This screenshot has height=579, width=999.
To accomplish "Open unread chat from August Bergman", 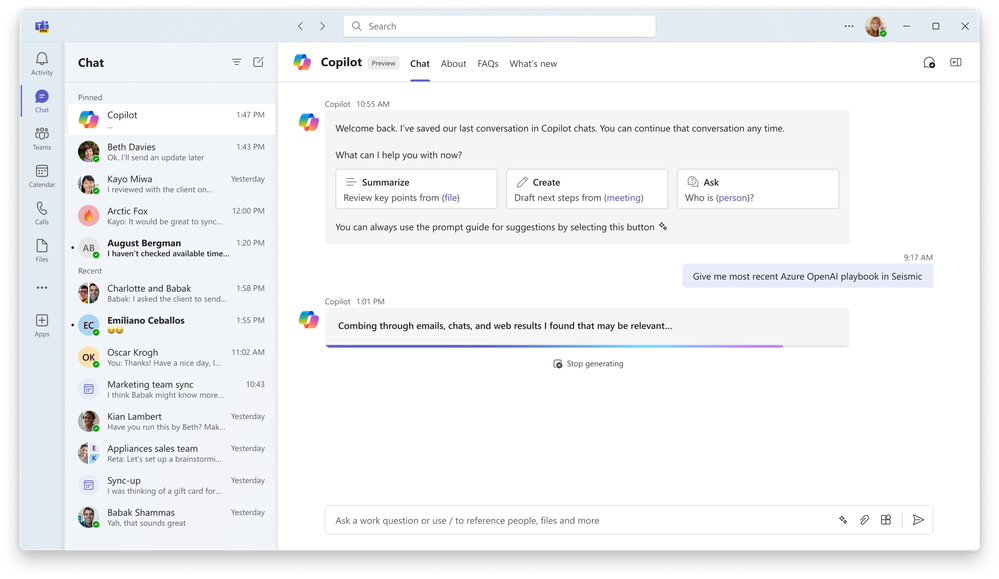I will 171,248.
